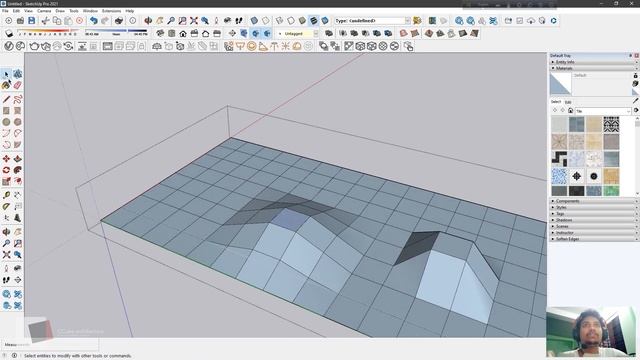This screenshot has width=640, height=360.
Task: Click the Undo arrow icon
Action: (93, 20)
